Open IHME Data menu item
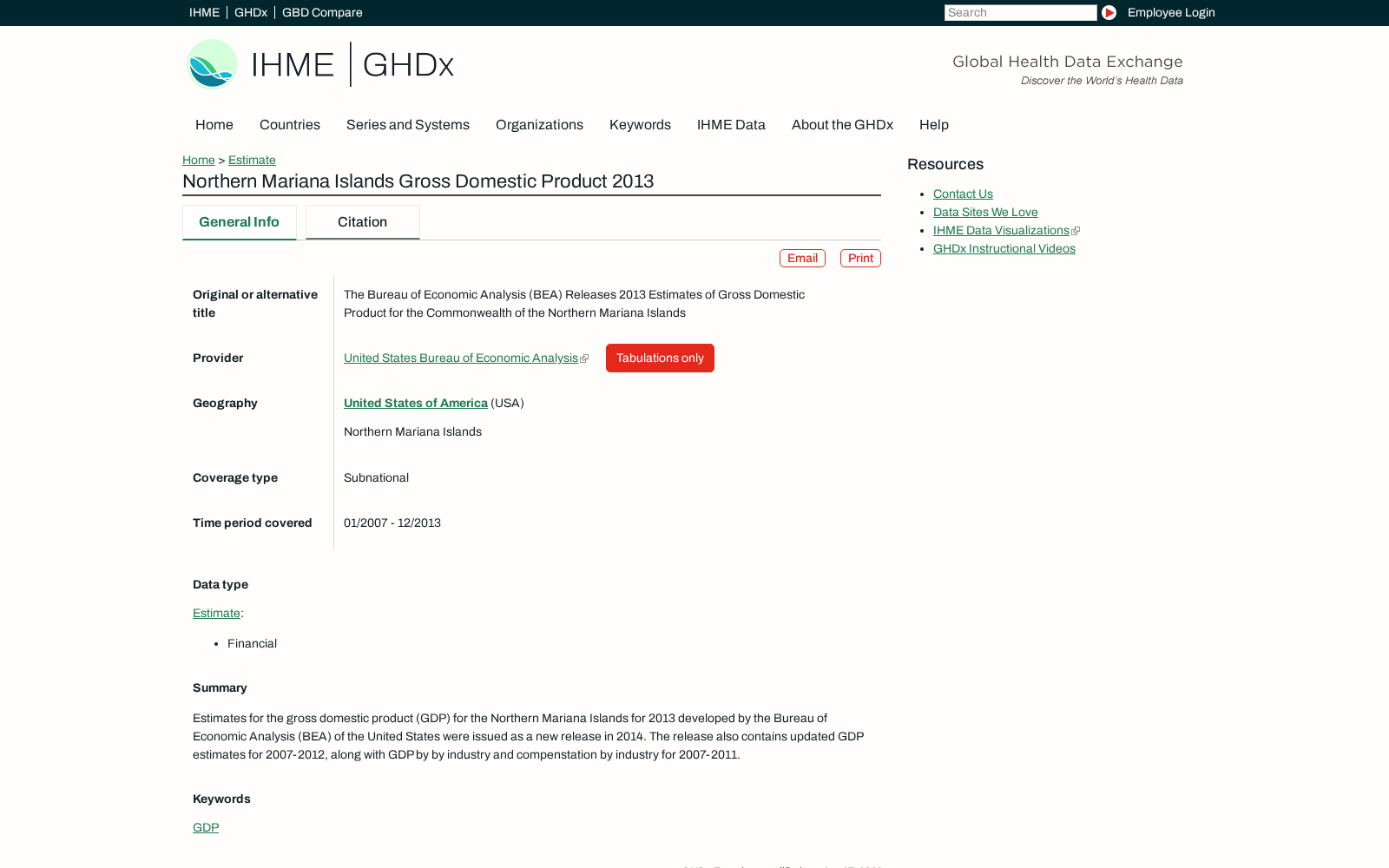The height and width of the screenshot is (868, 1389). (x=731, y=125)
